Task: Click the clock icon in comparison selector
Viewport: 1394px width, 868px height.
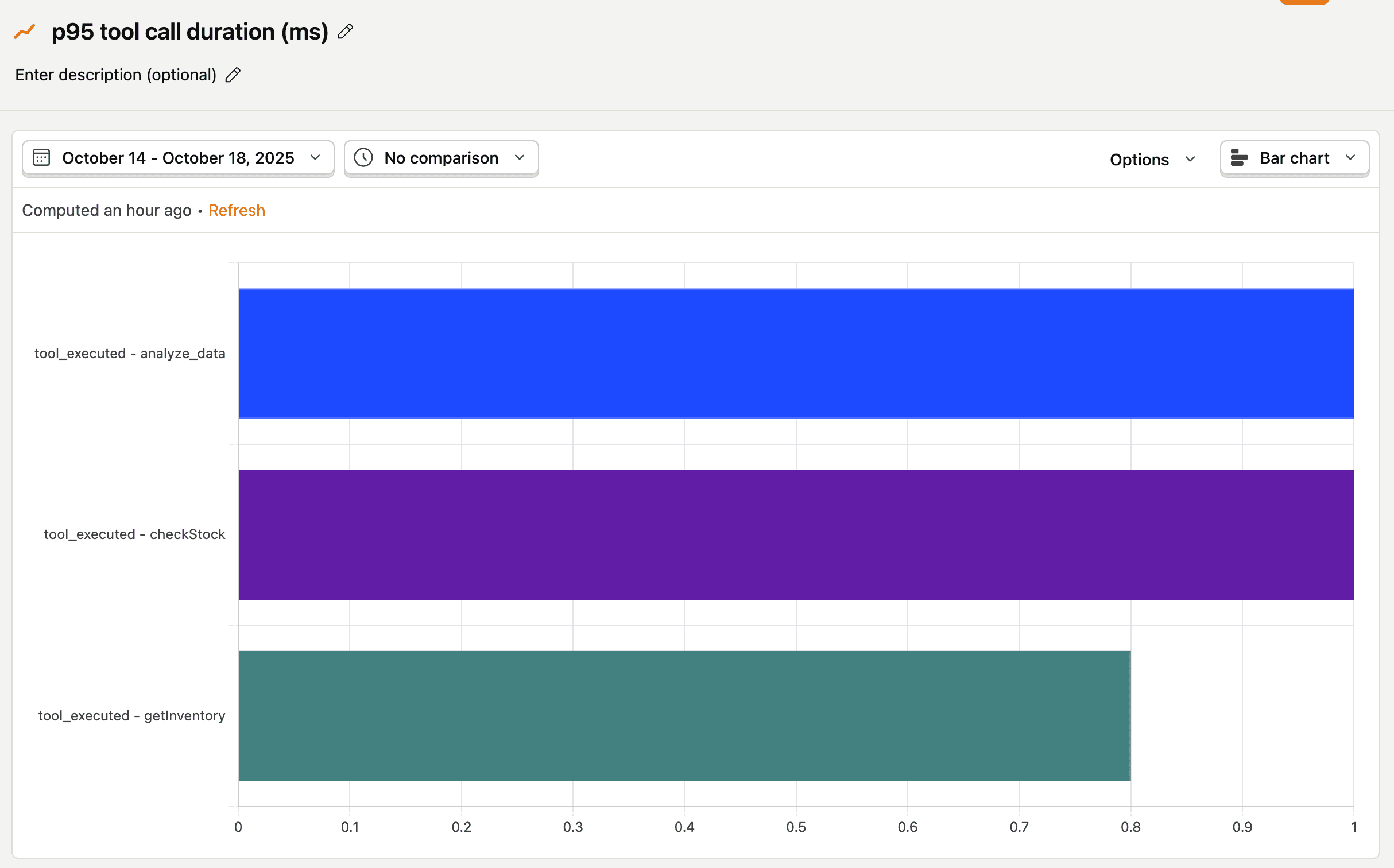Action: pyautogui.click(x=363, y=158)
